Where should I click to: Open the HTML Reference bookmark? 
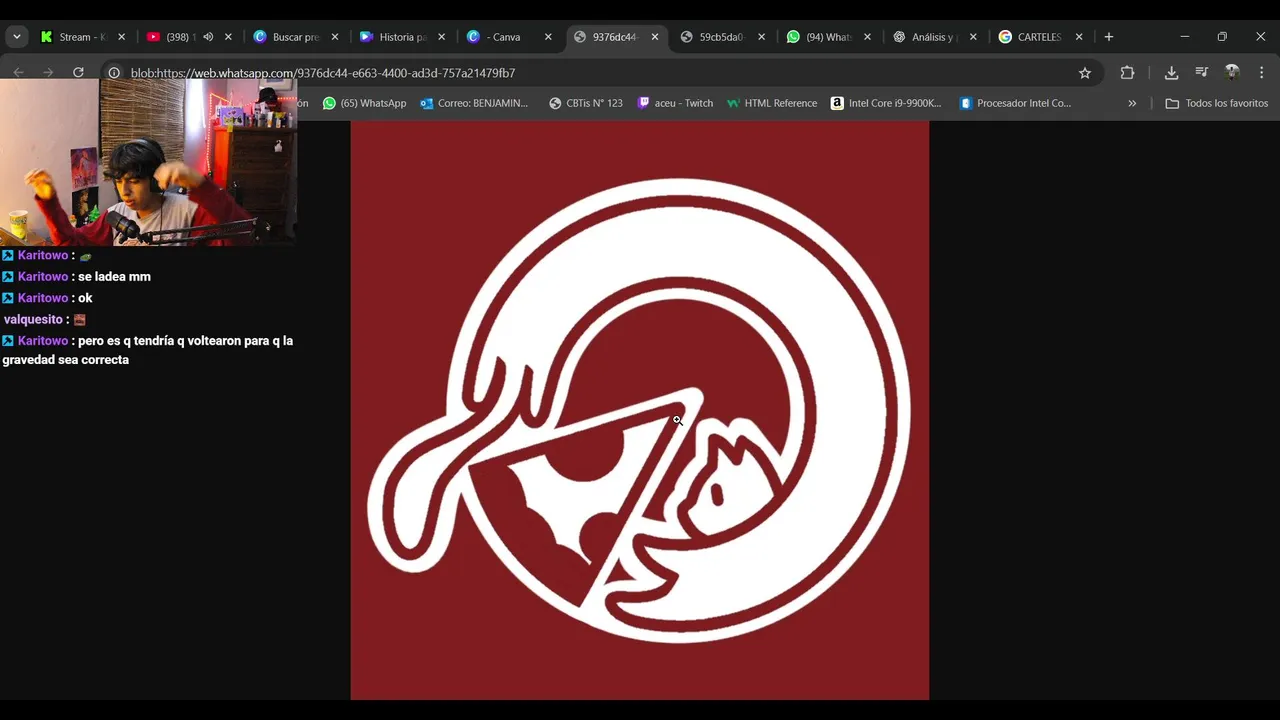tap(772, 103)
